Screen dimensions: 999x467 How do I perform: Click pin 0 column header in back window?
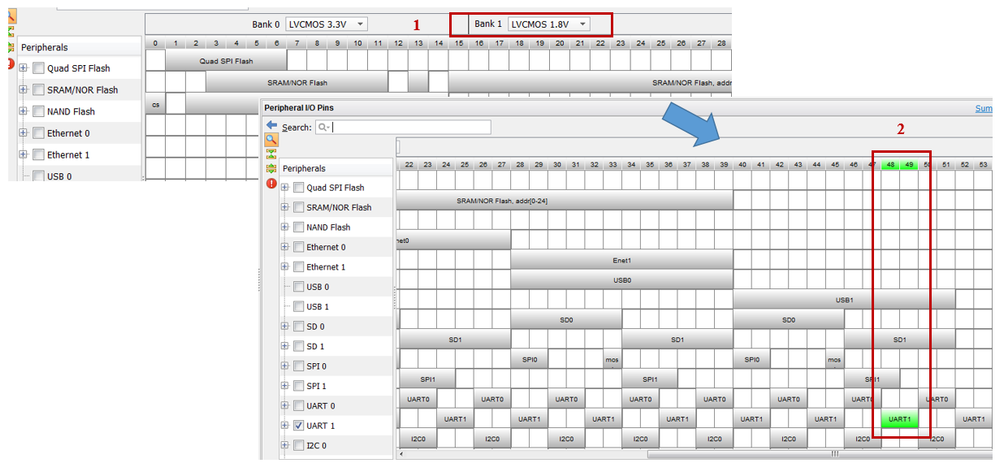point(155,43)
